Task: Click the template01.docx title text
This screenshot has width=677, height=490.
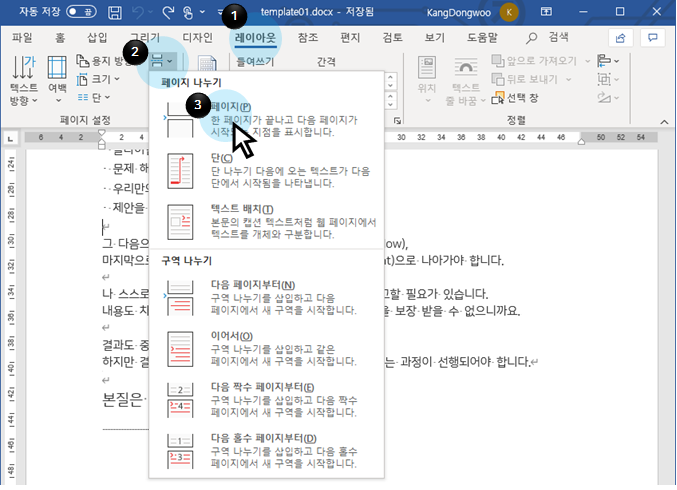Action: (297, 12)
